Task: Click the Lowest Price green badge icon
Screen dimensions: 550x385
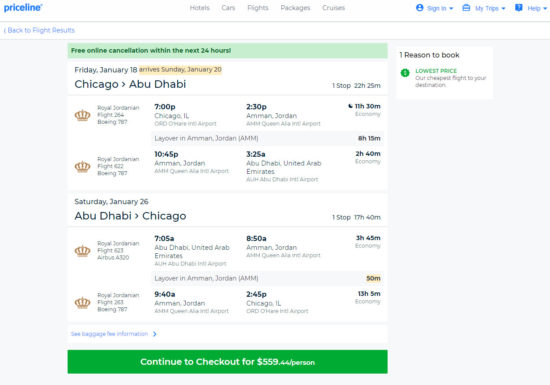Action: click(x=405, y=73)
